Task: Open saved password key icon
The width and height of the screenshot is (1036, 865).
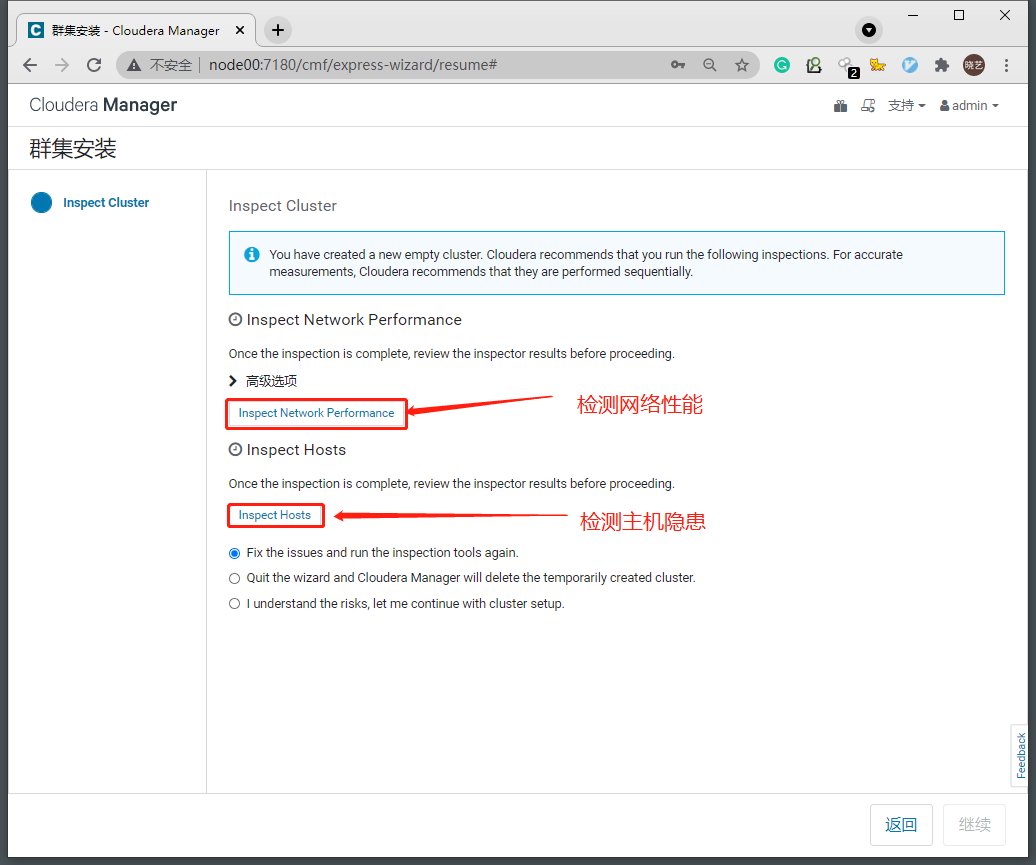Action: [678, 65]
